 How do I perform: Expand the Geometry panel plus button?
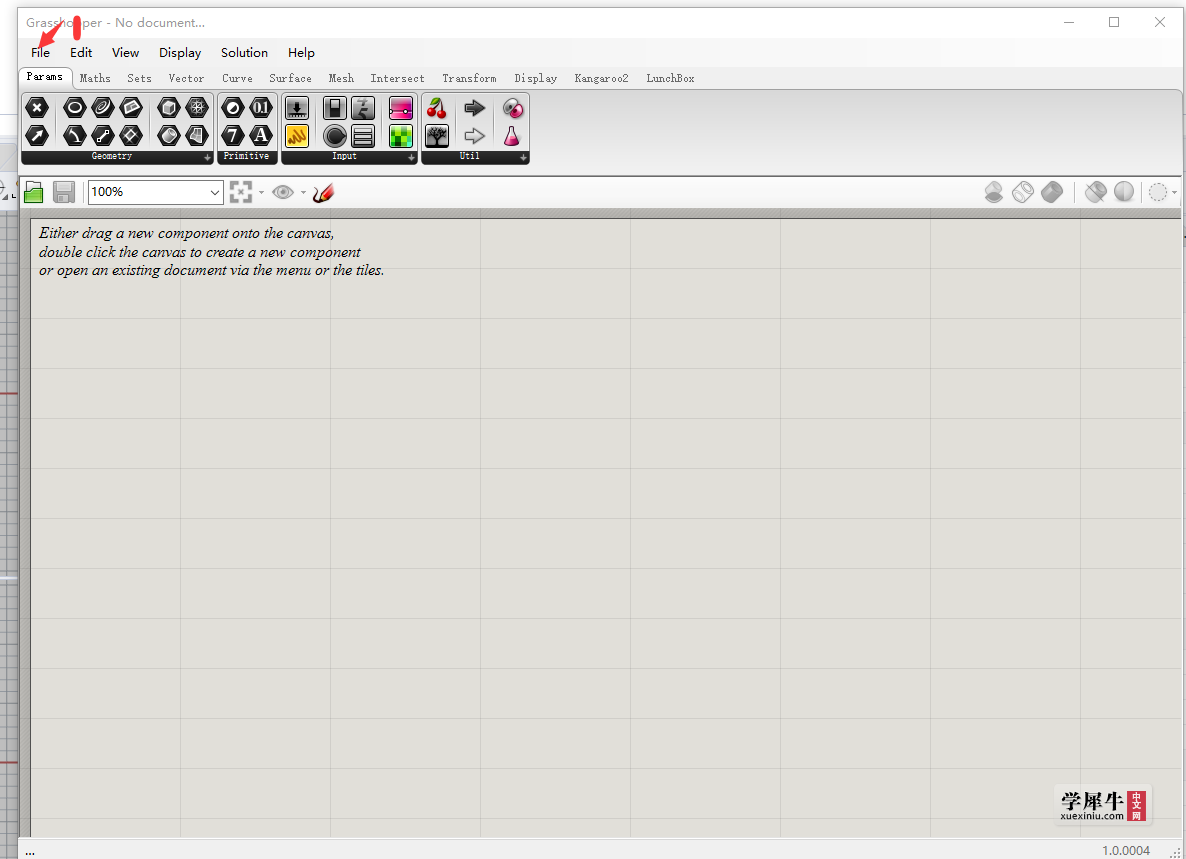207,157
